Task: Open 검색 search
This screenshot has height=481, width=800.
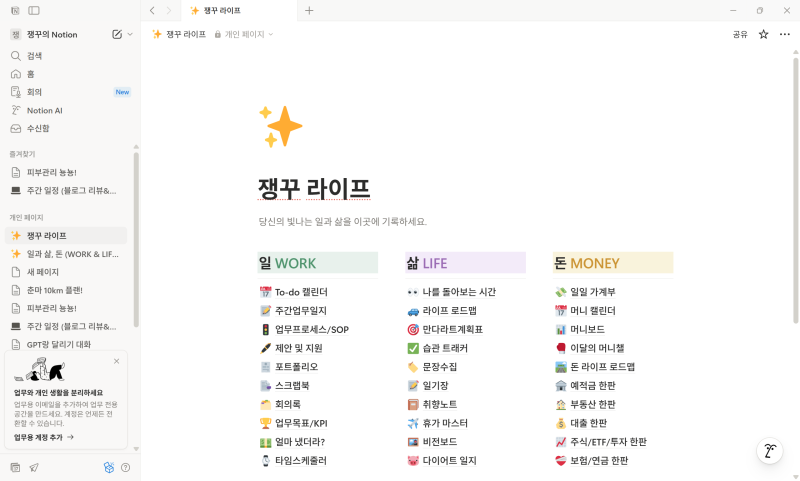Action: click(x=66, y=56)
